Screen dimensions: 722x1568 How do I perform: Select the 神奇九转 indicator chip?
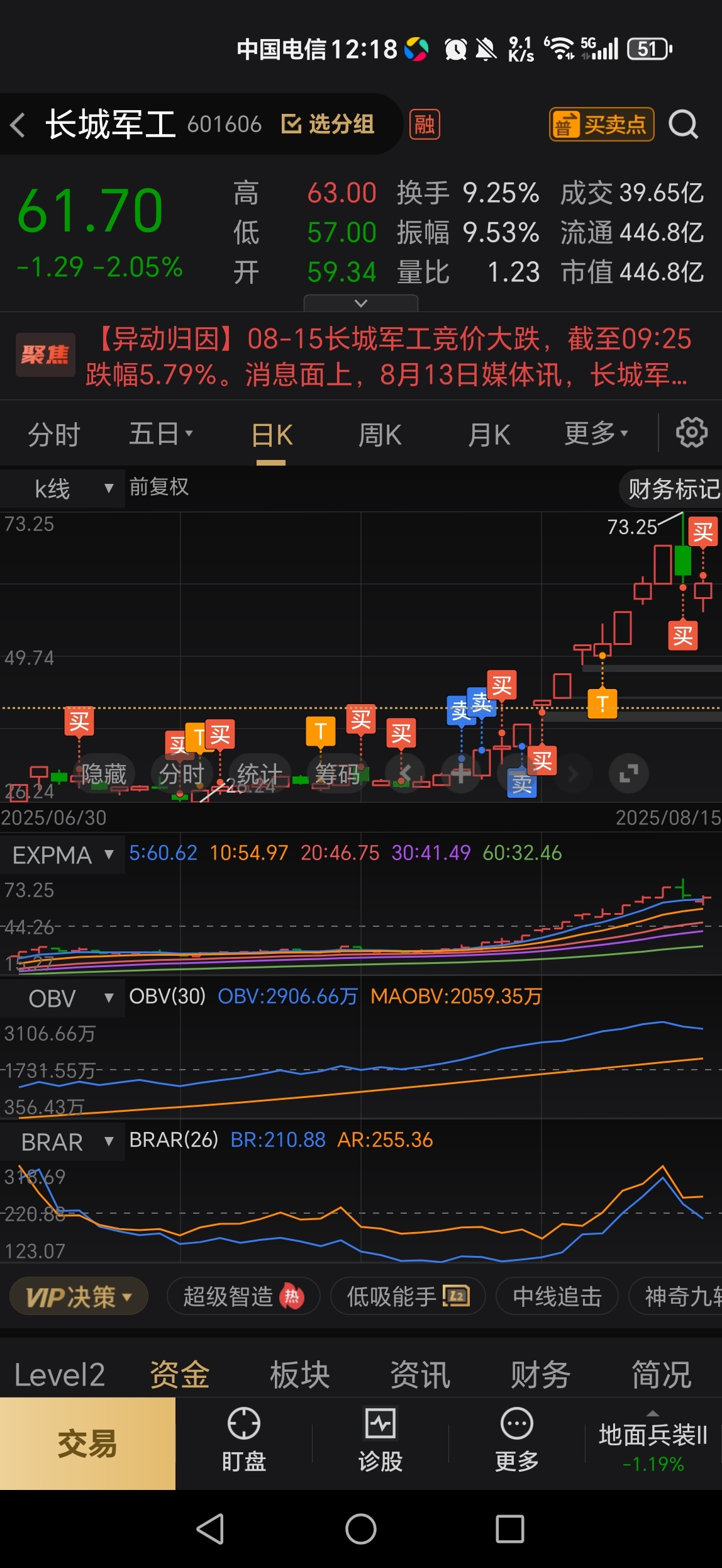[676, 1296]
